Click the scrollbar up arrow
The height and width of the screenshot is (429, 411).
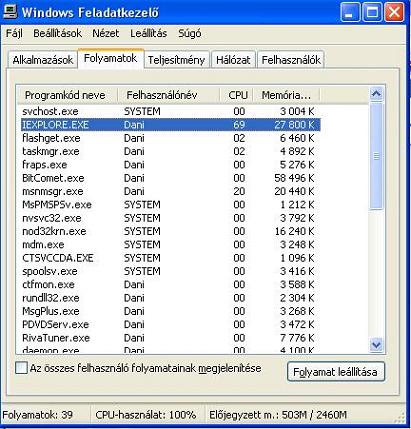(376, 94)
